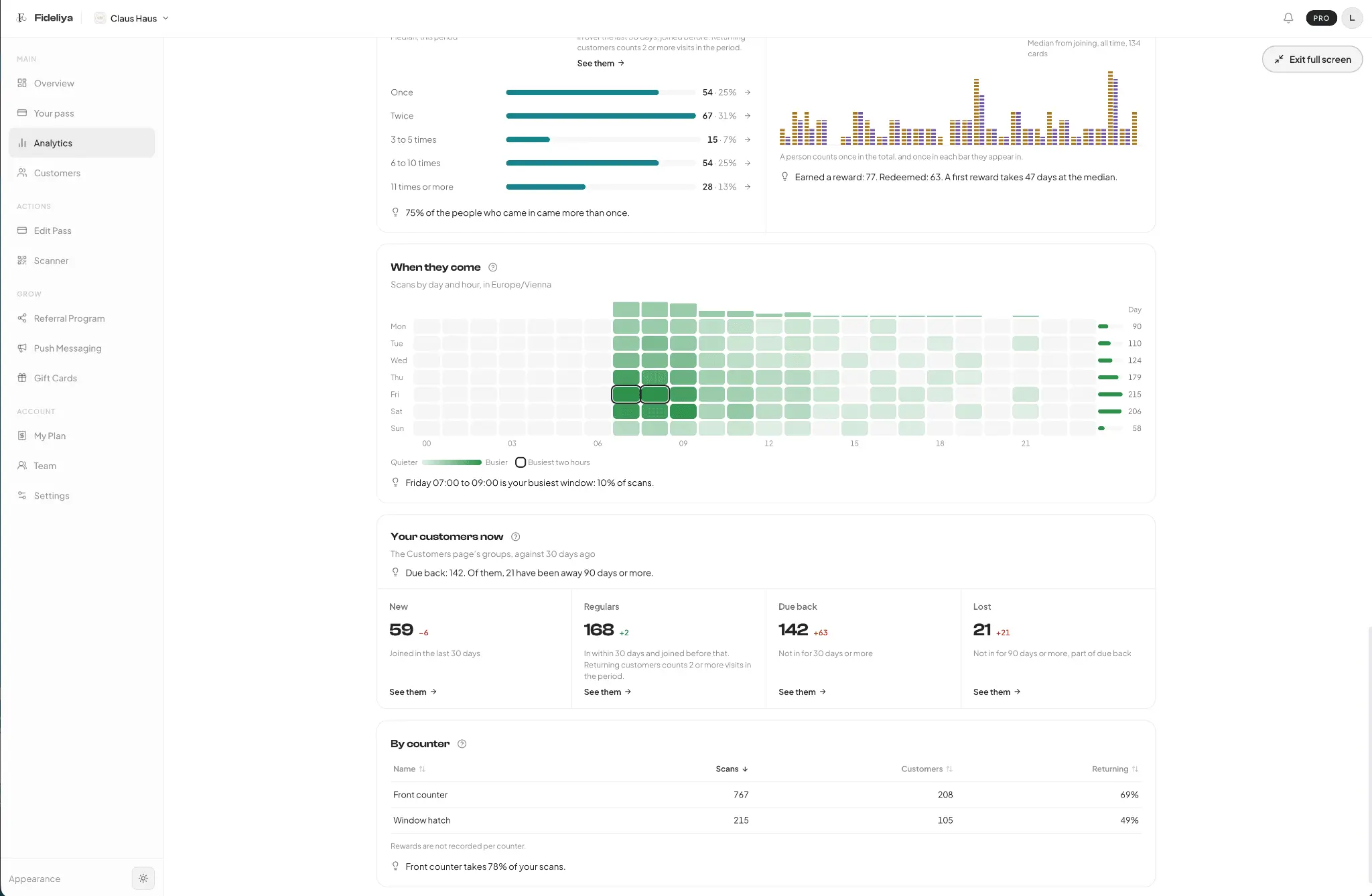1372x896 pixels.
Task: Click the tallest bar in rewards chart
Action: coord(1111,108)
